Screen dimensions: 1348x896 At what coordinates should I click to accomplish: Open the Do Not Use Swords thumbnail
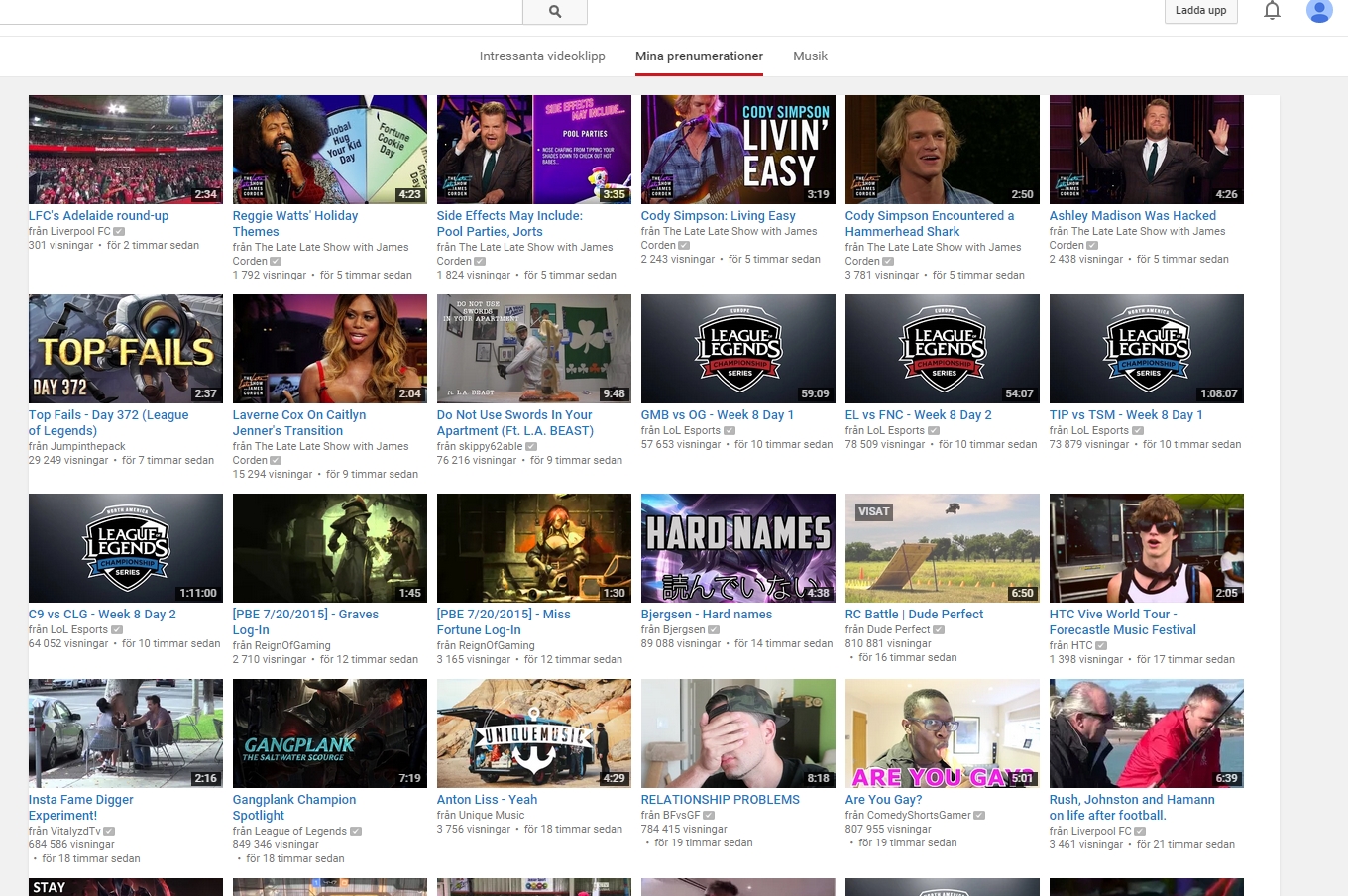(534, 349)
